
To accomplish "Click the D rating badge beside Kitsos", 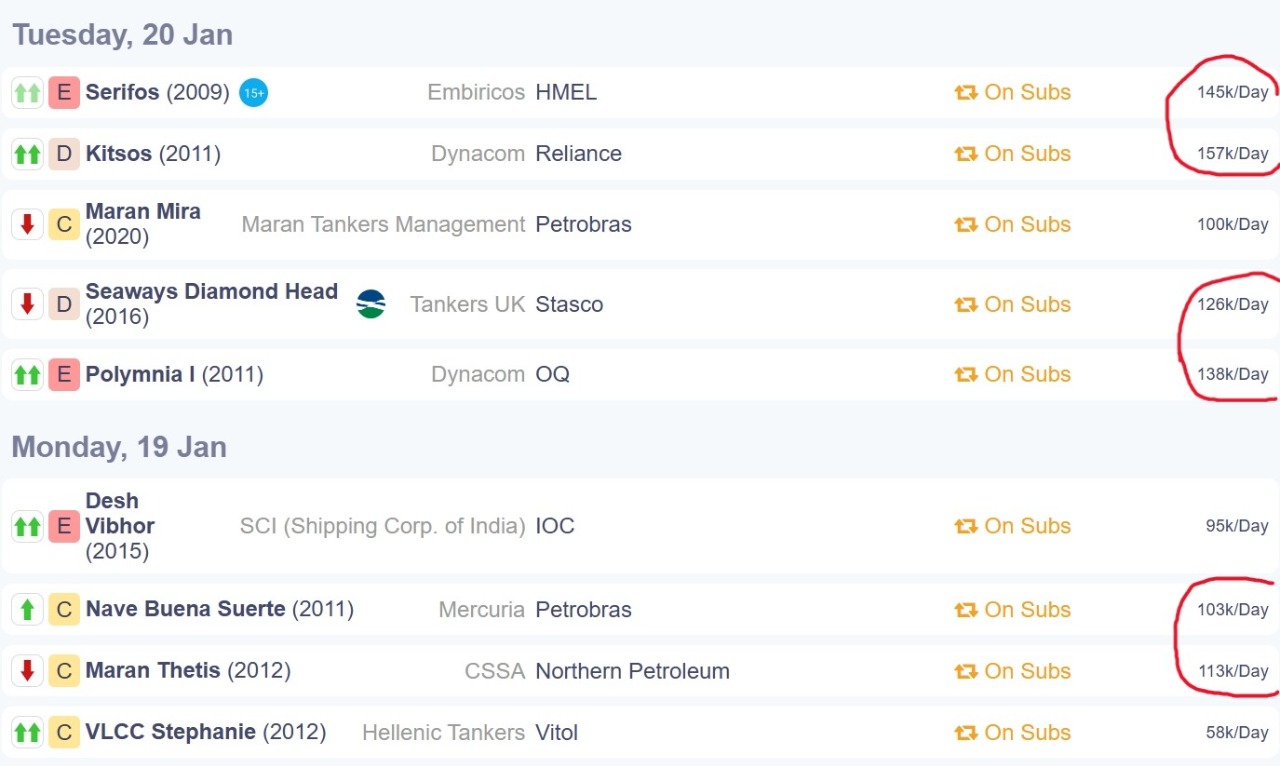I will [64, 154].
